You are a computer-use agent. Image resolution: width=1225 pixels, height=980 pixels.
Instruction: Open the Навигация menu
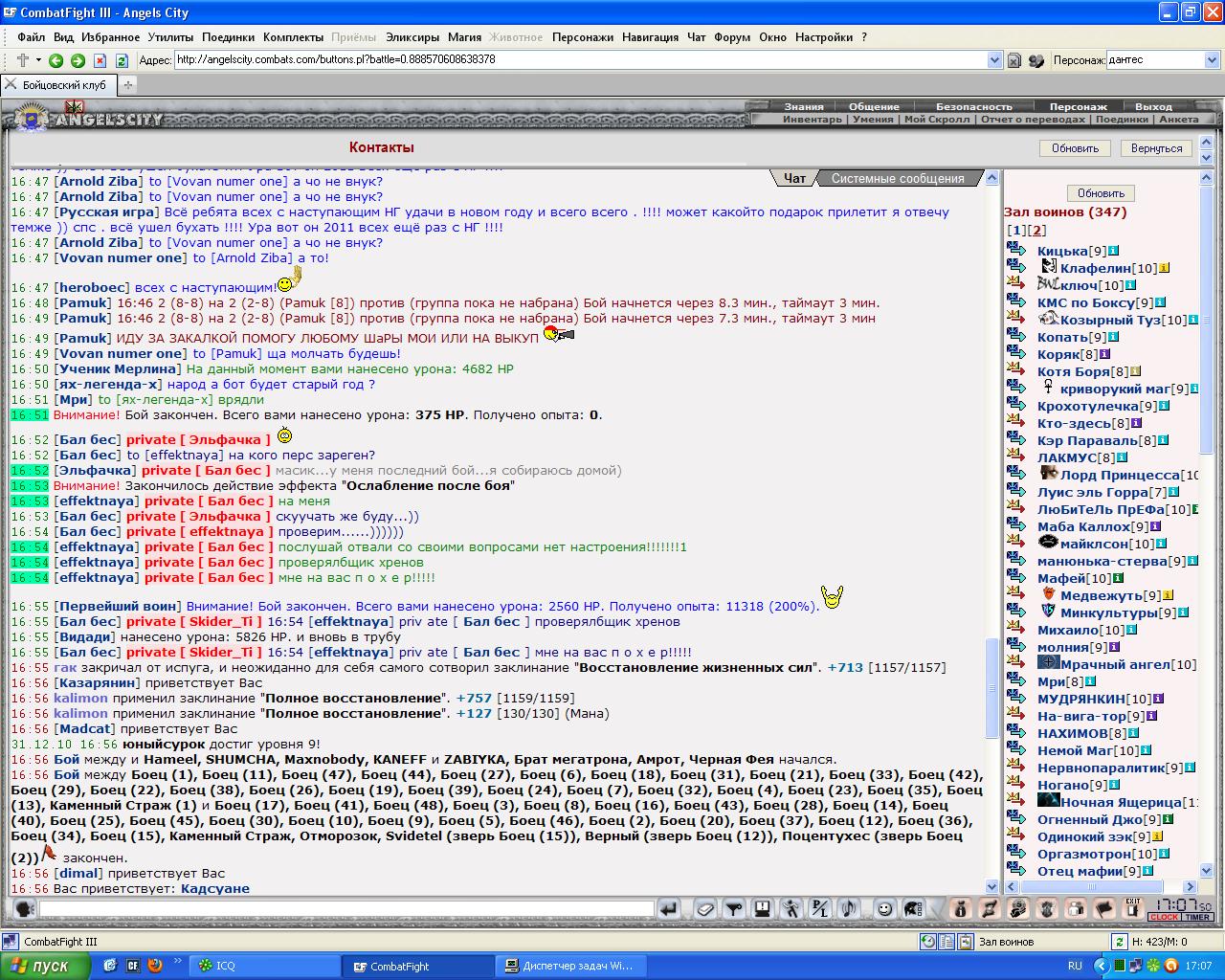pyautogui.click(x=650, y=37)
